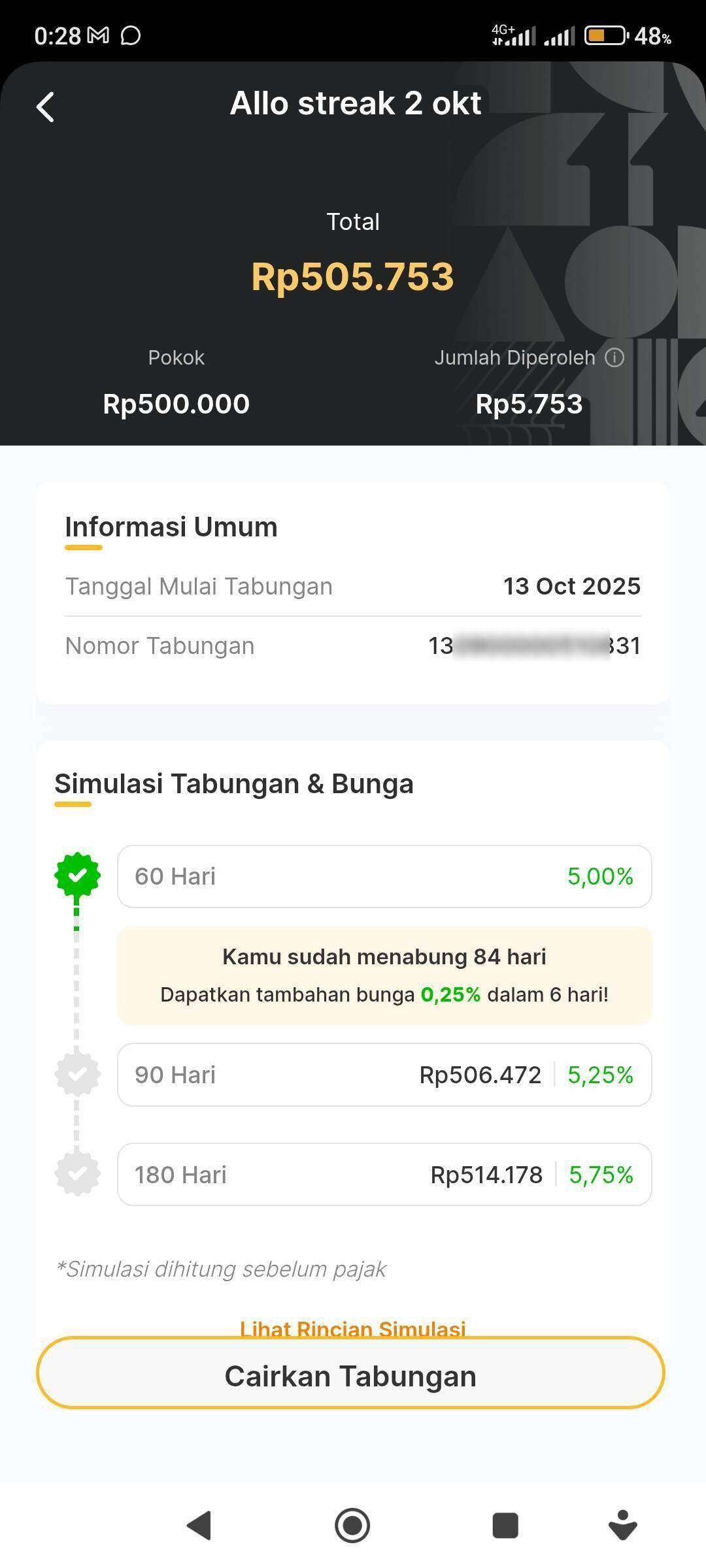Tap accessibility shortcut icon in navigation bar

tap(622, 1526)
